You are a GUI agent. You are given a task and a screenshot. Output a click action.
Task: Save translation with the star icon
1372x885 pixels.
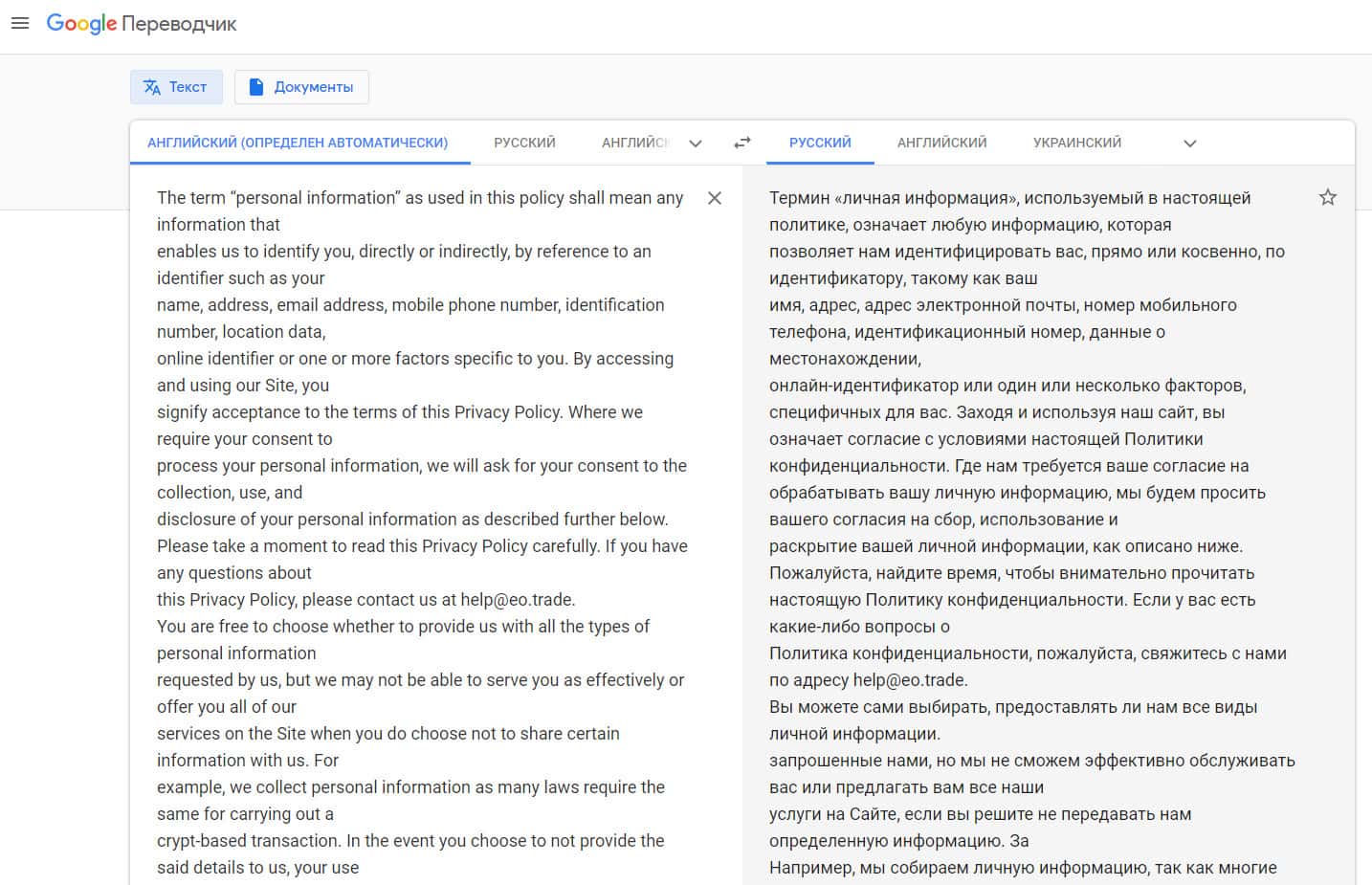click(x=1327, y=198)
